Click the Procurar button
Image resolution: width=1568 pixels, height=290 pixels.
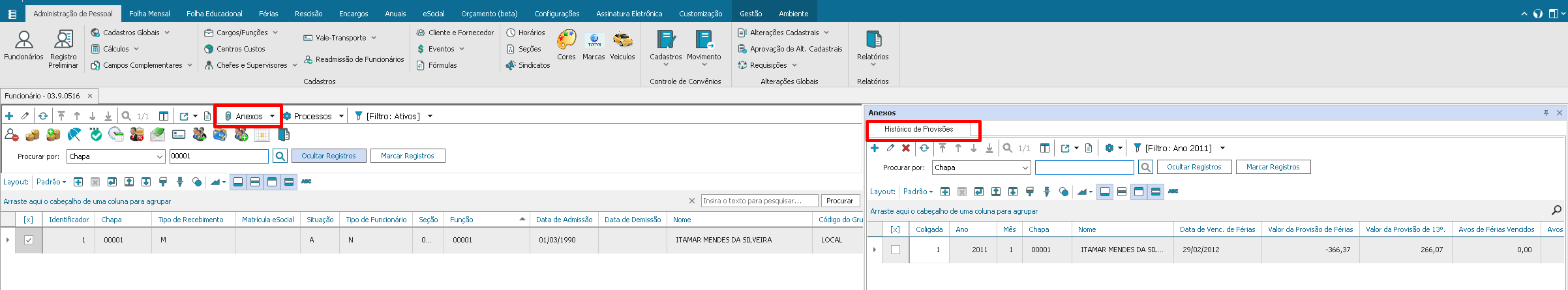[x=839, y=201]
